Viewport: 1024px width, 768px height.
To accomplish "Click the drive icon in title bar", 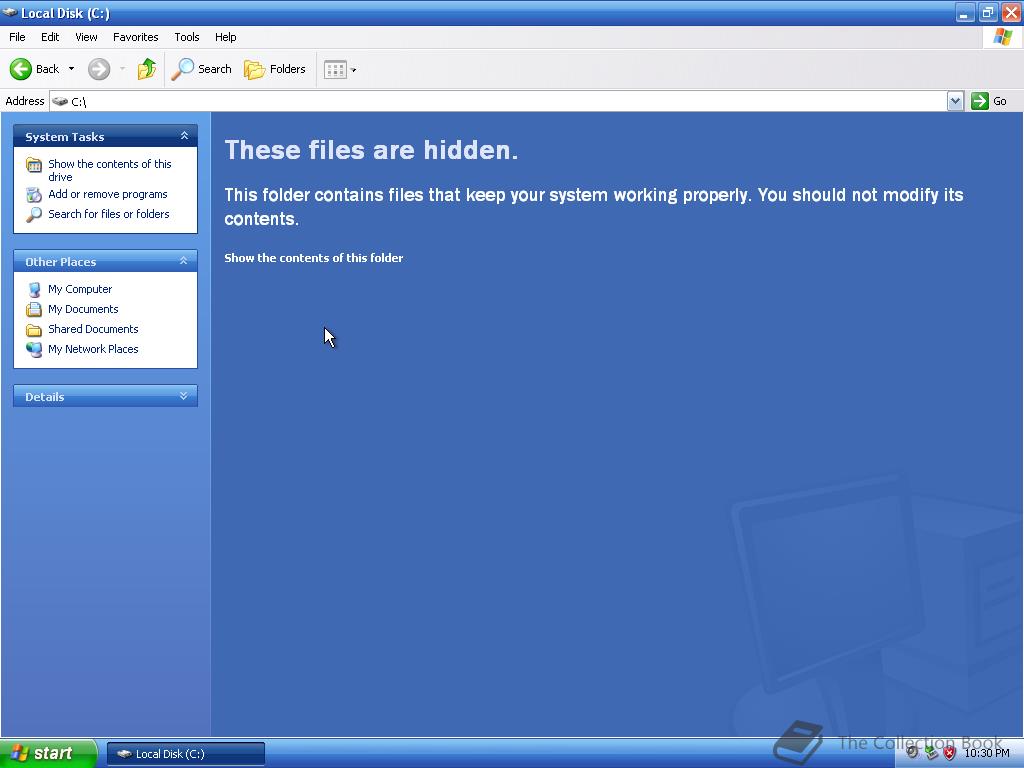I will [x=10, y=12].
